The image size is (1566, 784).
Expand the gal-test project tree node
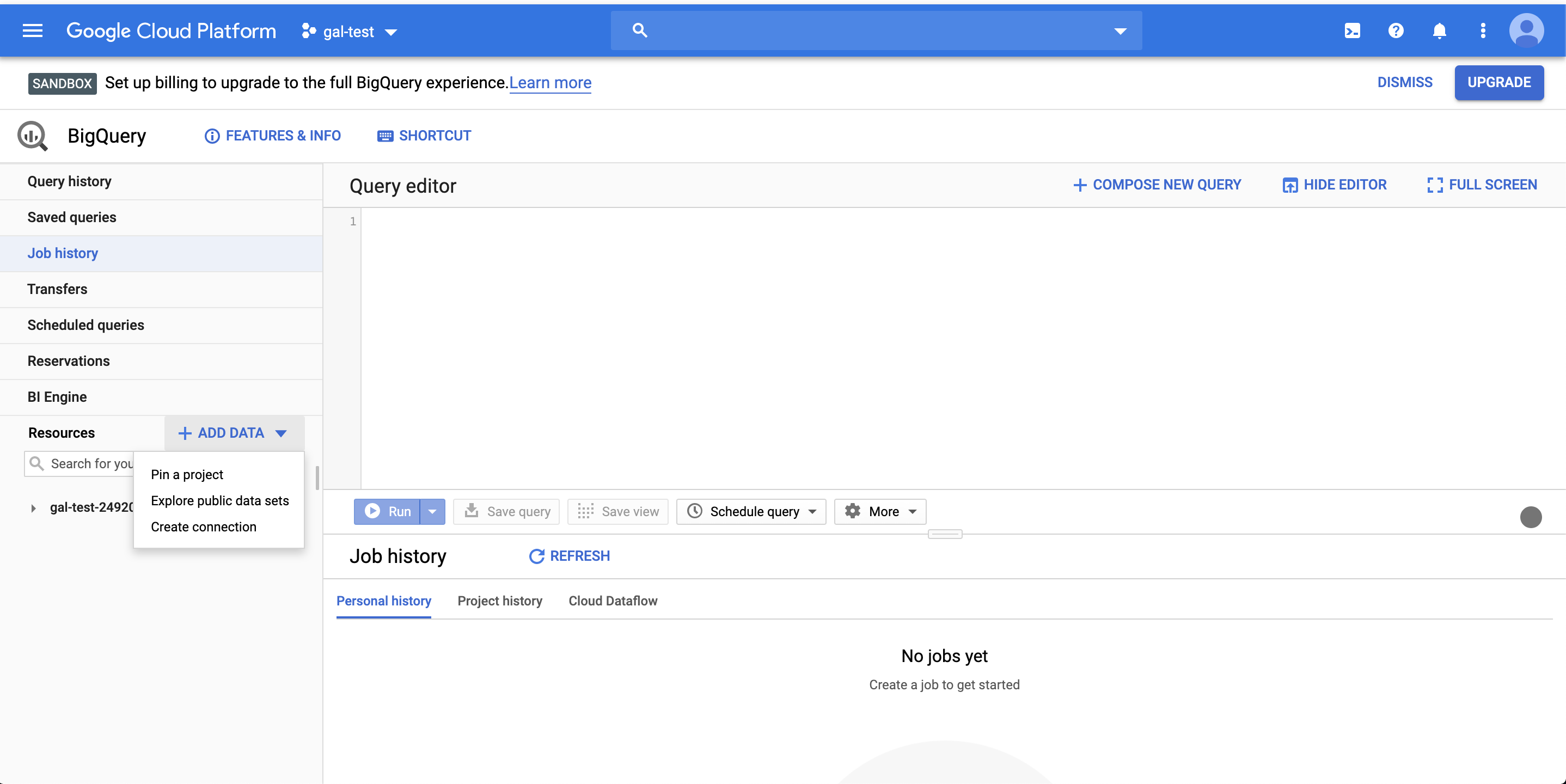tap(33, 508)
